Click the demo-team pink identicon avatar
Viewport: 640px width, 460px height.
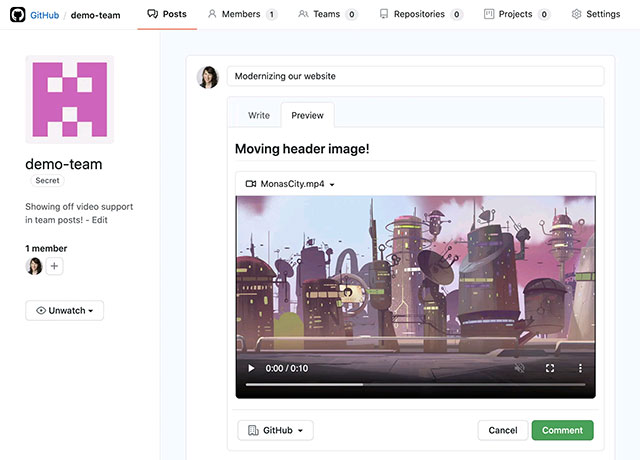[70, 100]
